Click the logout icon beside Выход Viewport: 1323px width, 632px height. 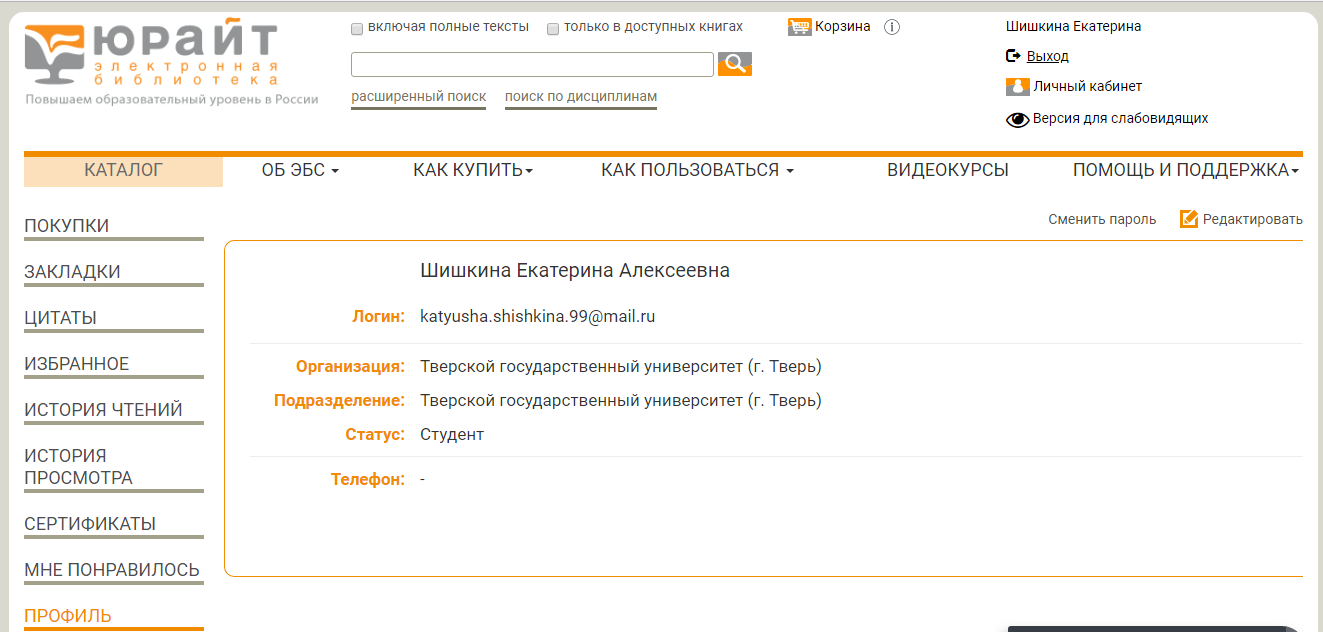pos(1013,56)
